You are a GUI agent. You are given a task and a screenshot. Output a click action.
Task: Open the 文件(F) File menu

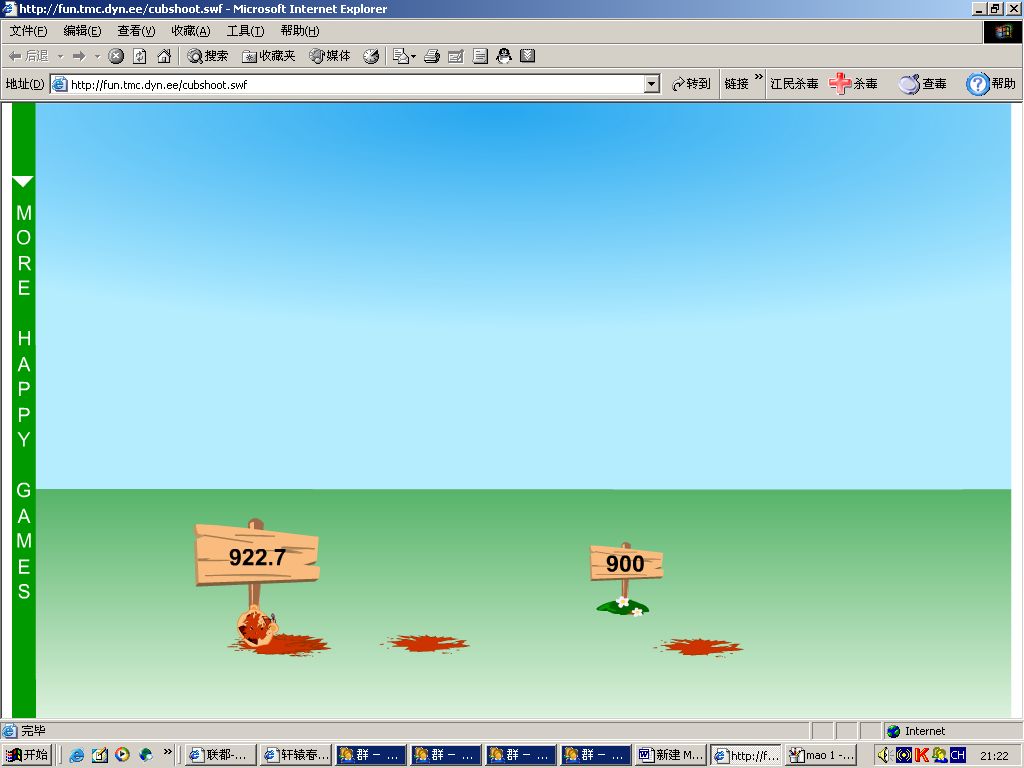coord(28,31)
